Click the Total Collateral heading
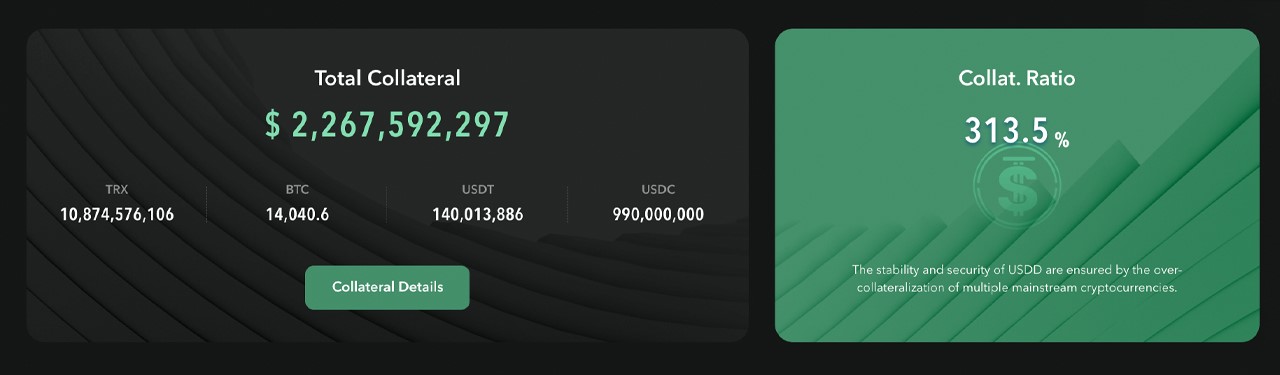Viewport: 1280px width, 375px height. [x=387, y=78]
